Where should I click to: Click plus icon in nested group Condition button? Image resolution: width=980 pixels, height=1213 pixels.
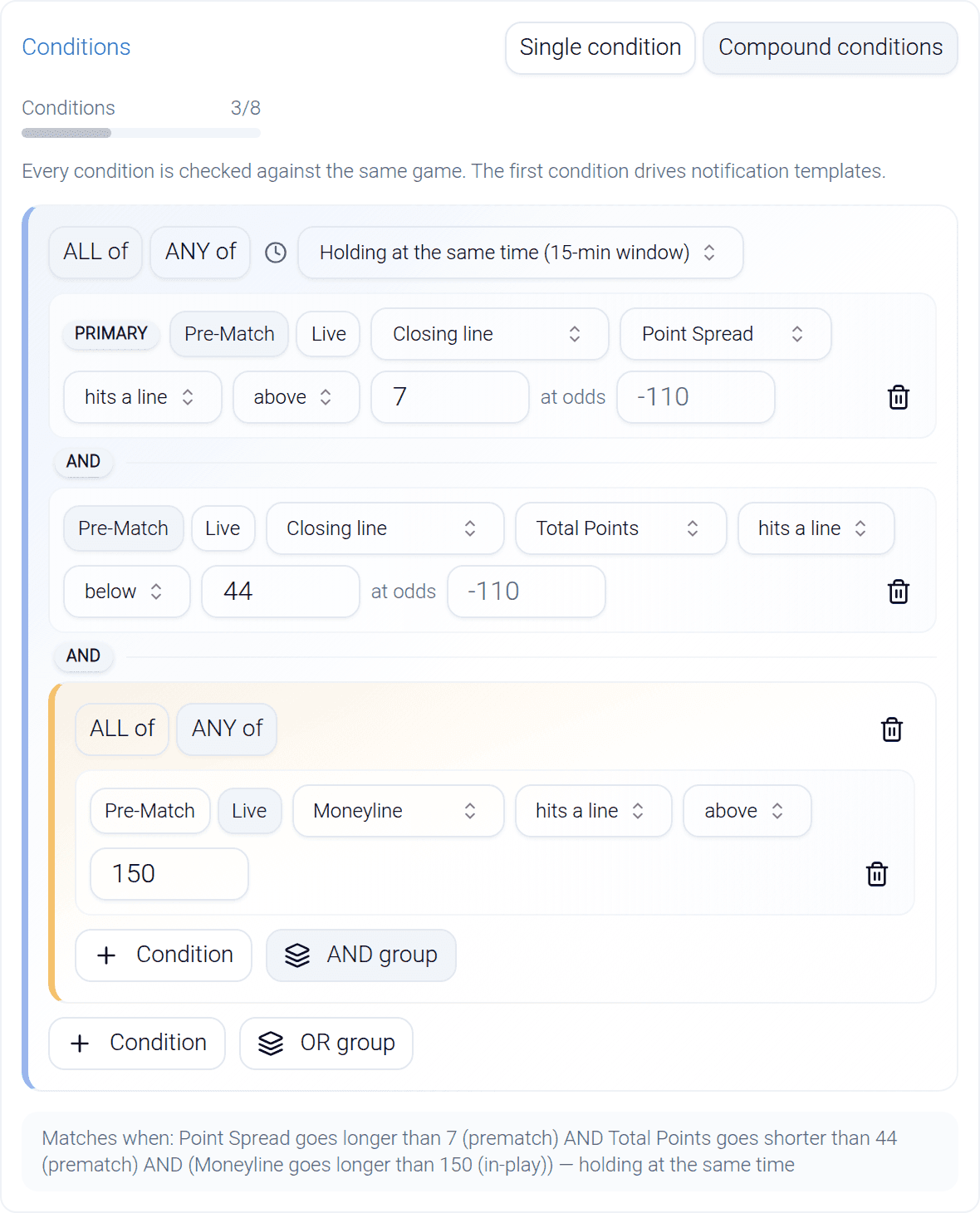tap(106, 955)
